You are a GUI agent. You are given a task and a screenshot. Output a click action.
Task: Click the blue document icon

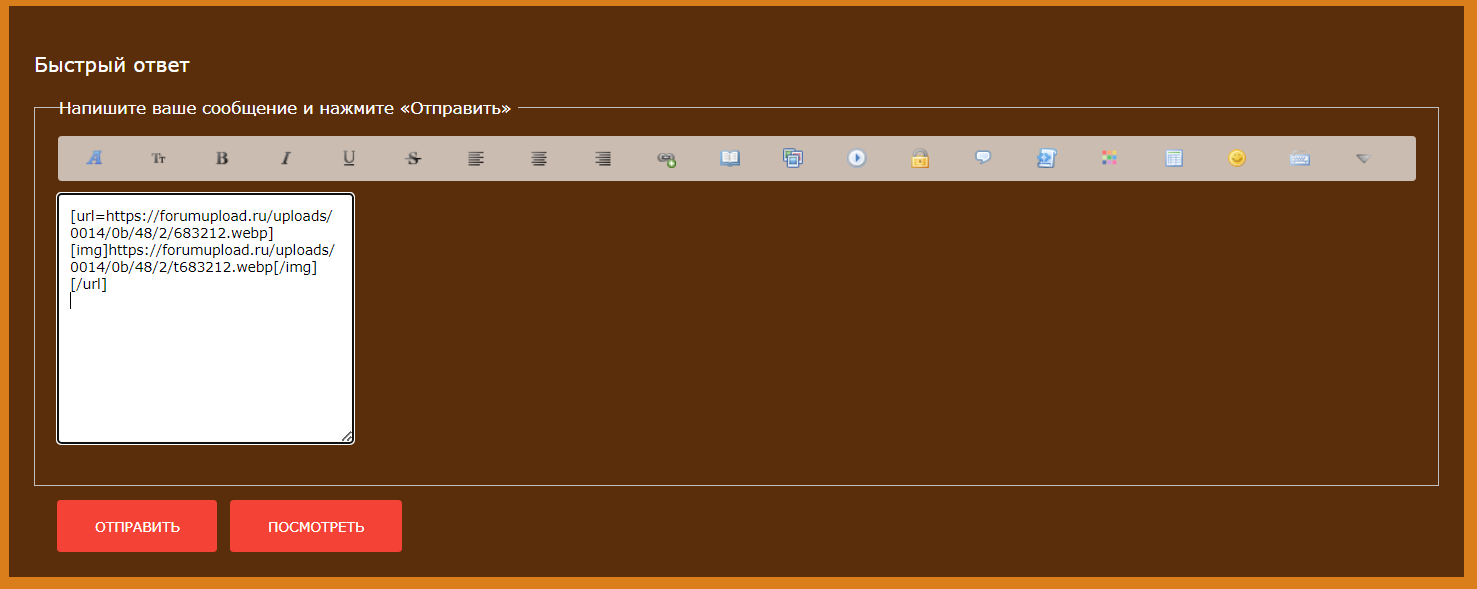click(x=1046, y=158)
